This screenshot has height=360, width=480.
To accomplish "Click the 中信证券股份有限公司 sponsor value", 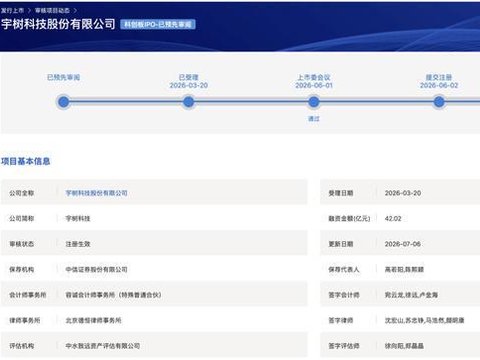I will 96,269.
